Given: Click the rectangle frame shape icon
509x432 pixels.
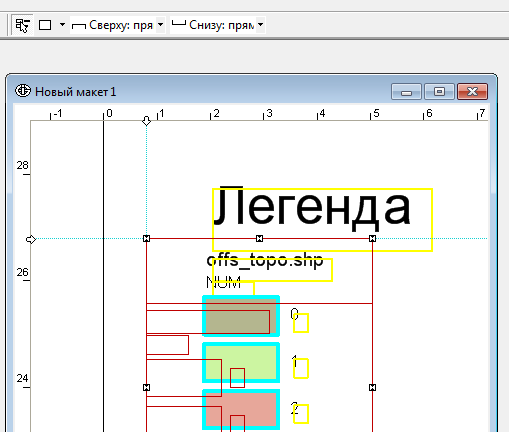Looking at the screenshot, I should pos(45,25).
